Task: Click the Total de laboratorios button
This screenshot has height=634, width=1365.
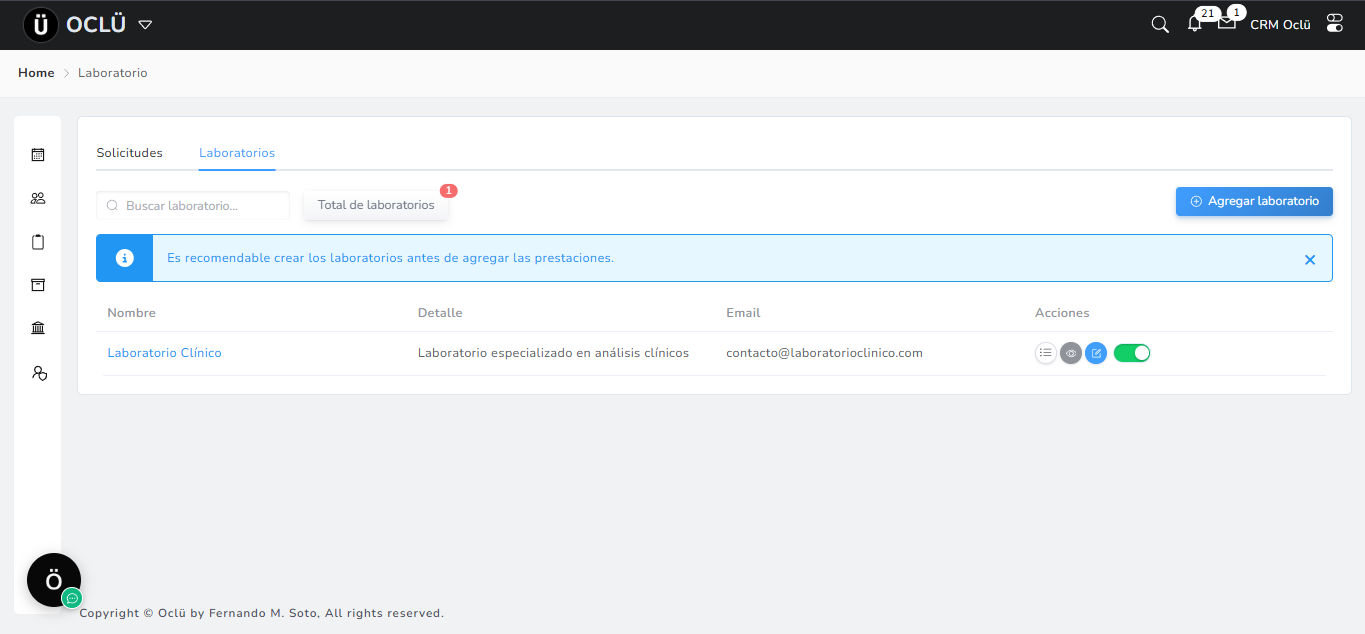Action: (x=376, y=205)
